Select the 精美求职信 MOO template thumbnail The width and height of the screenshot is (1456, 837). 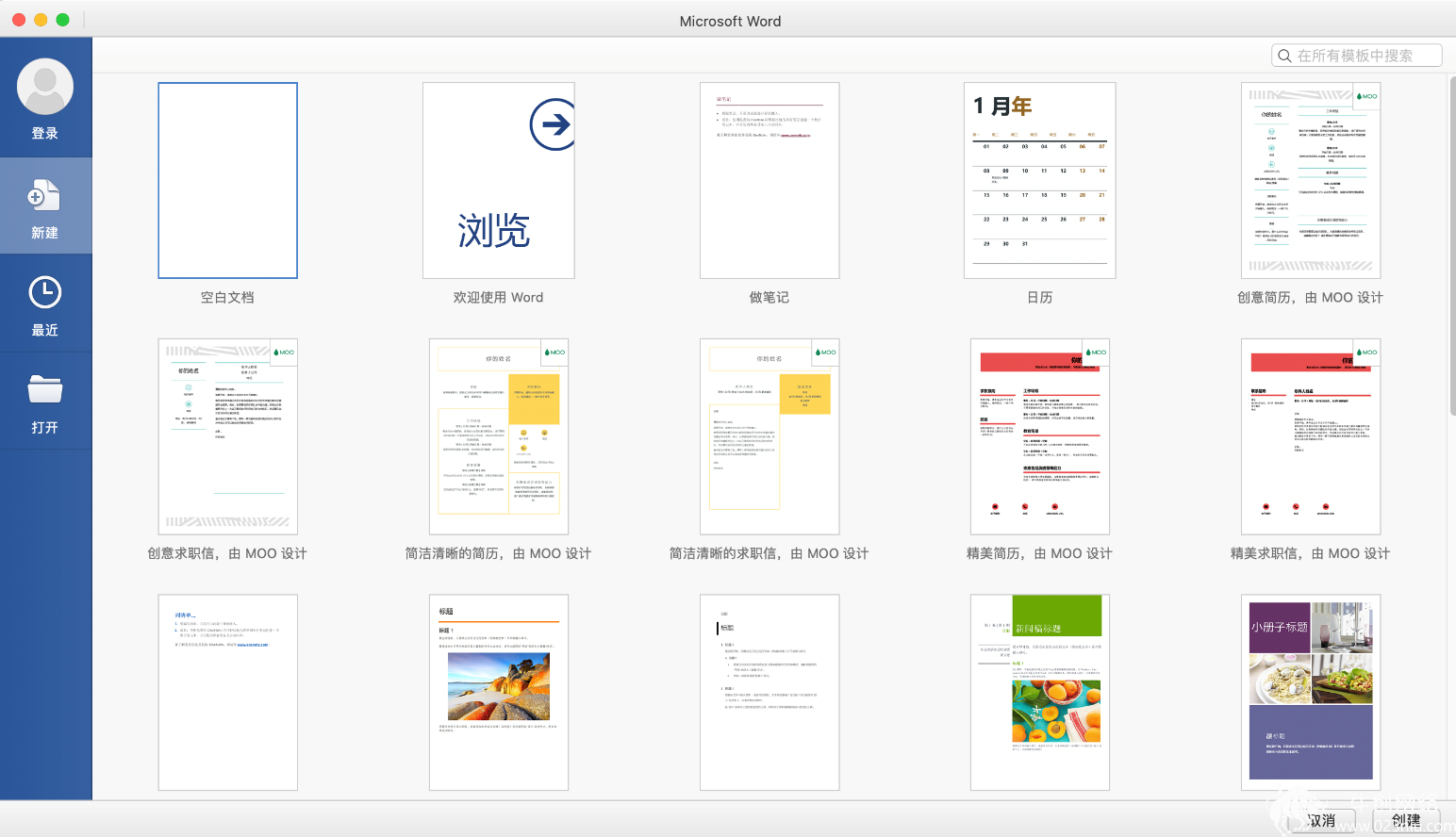pyautogui.click(x=1311, y=436)
